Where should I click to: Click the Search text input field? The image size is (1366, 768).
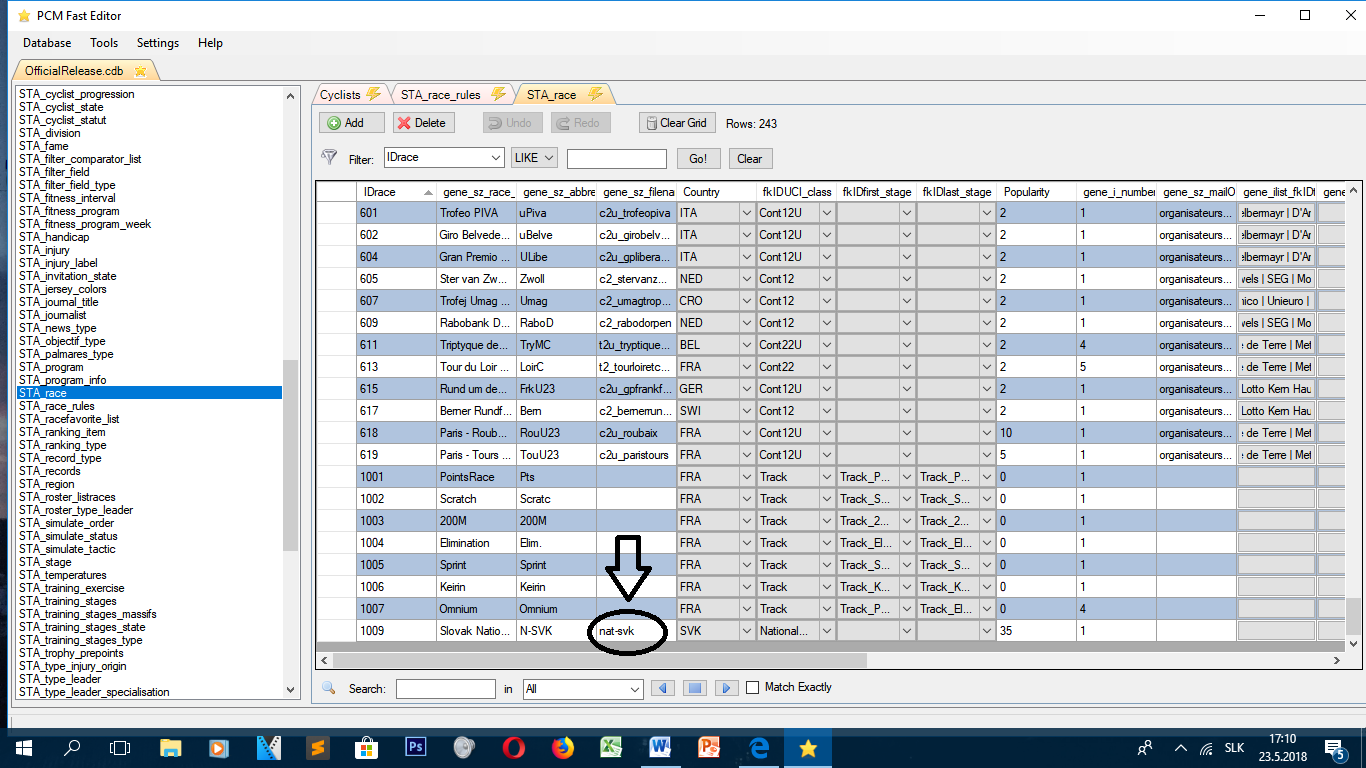(445, 689)
